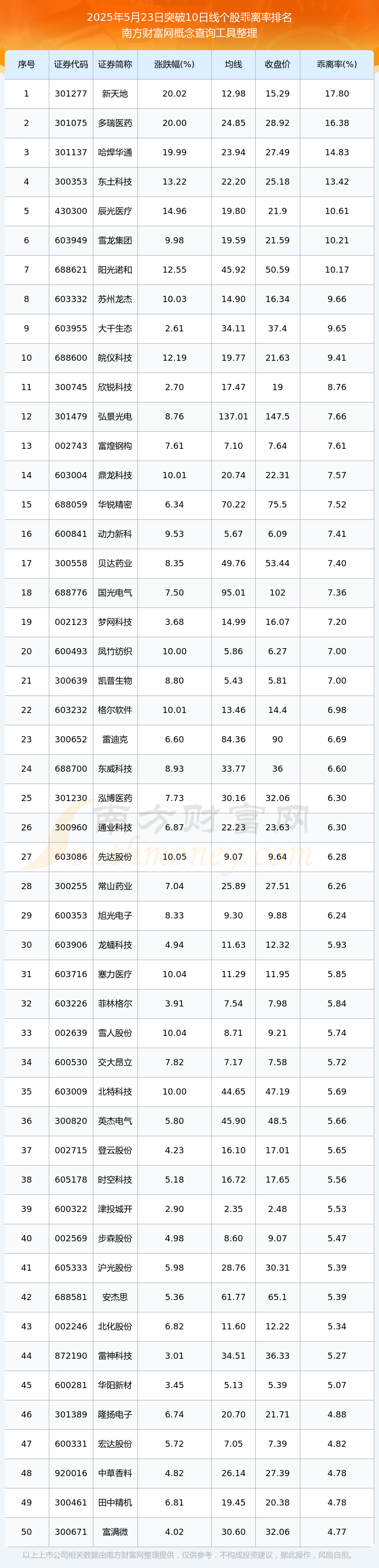The image size is (379, 1568).
Task: Click the 137.01 moving average value
Action: 234,416
